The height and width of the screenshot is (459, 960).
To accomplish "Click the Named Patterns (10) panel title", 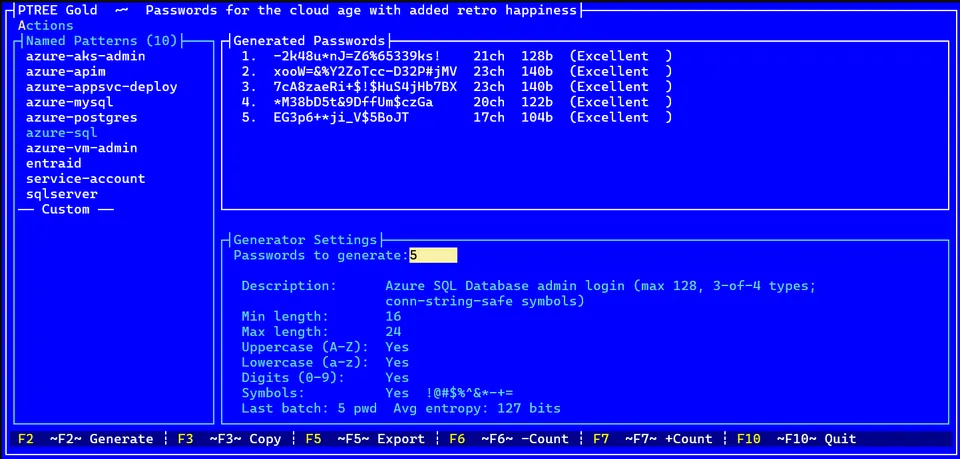I will click(x=102, y=41).
